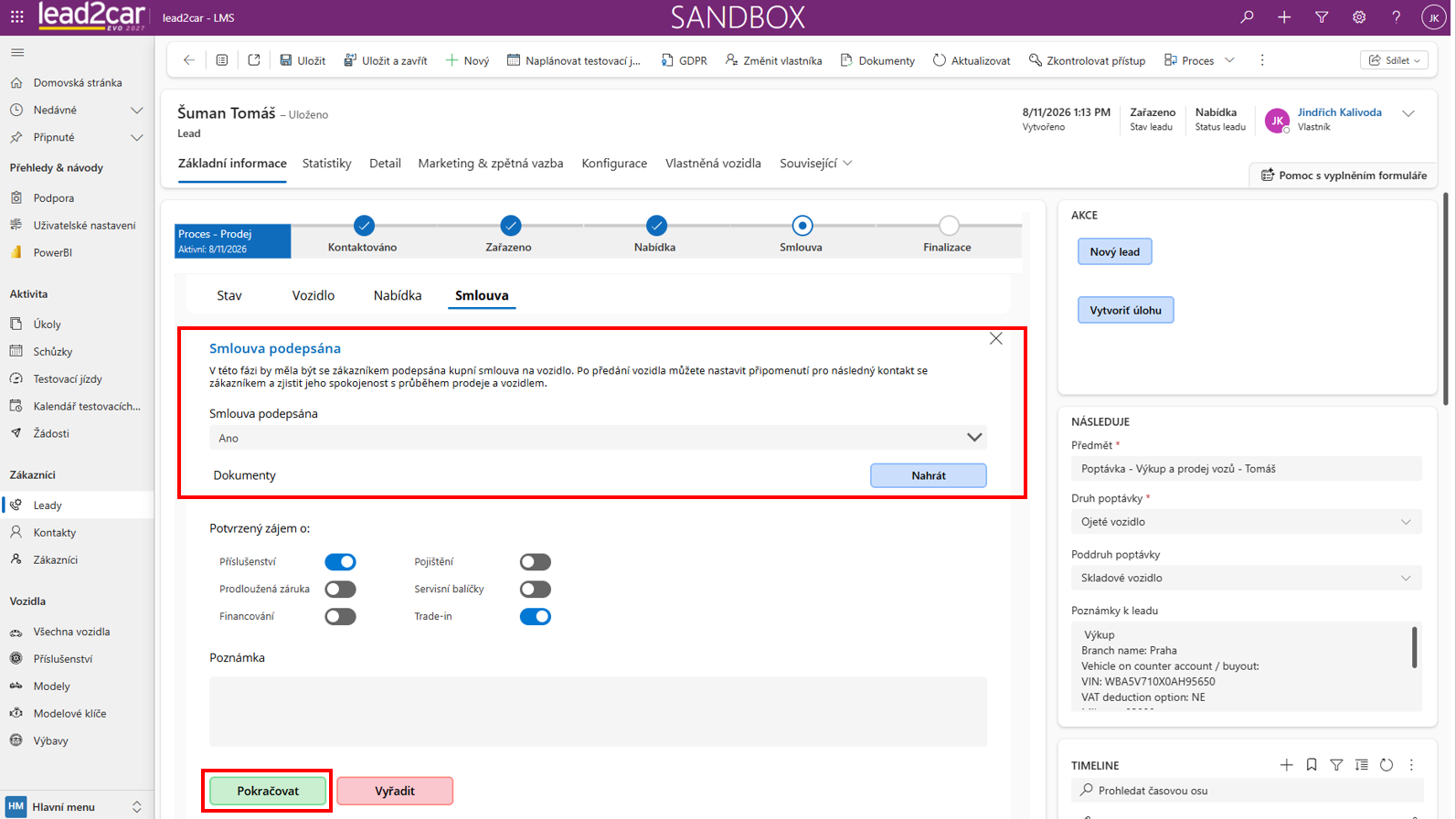
Task: Open the help question mark icon
Action: [x=1396, y=17]
